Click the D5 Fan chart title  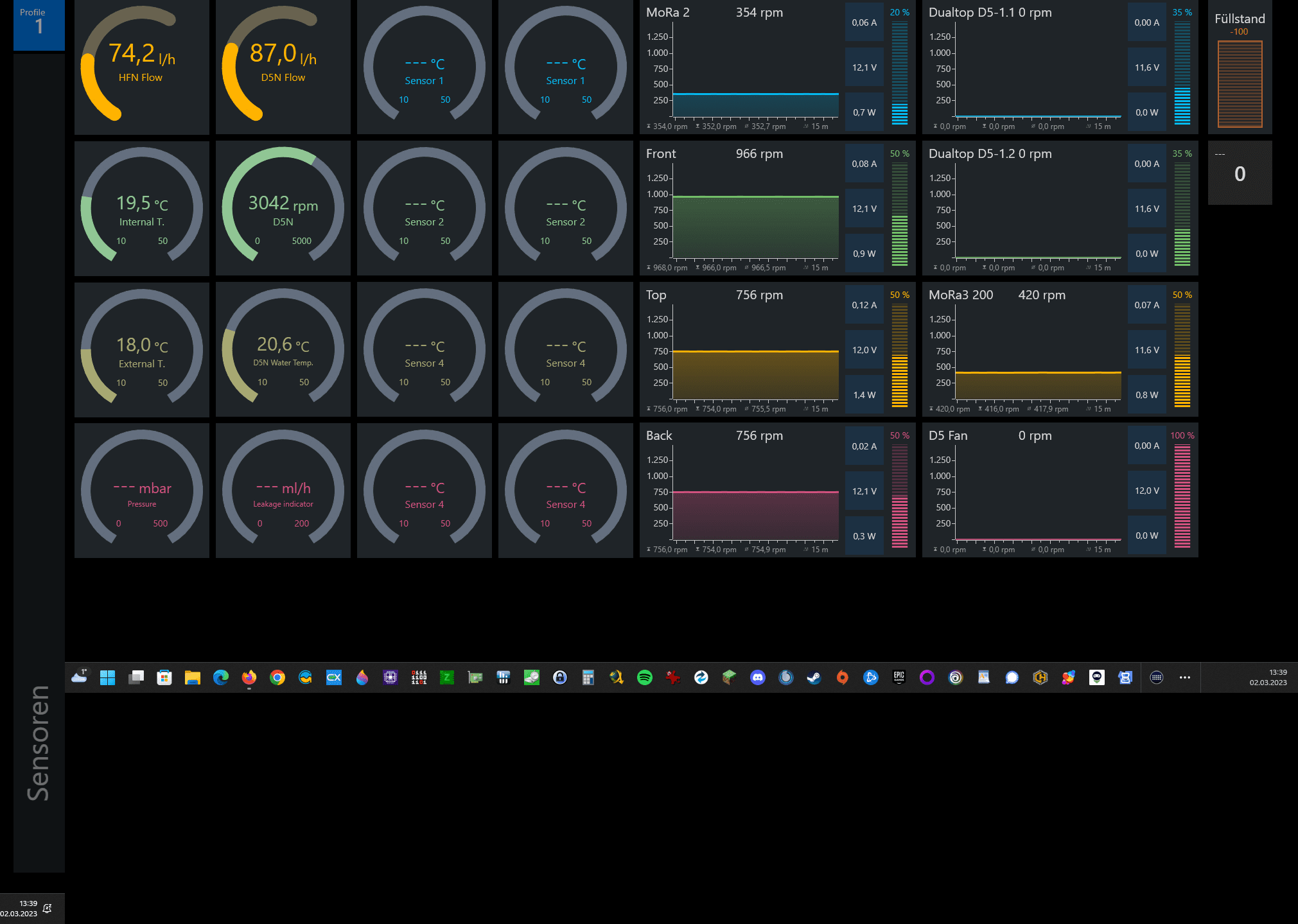click(x=948, y=435)
